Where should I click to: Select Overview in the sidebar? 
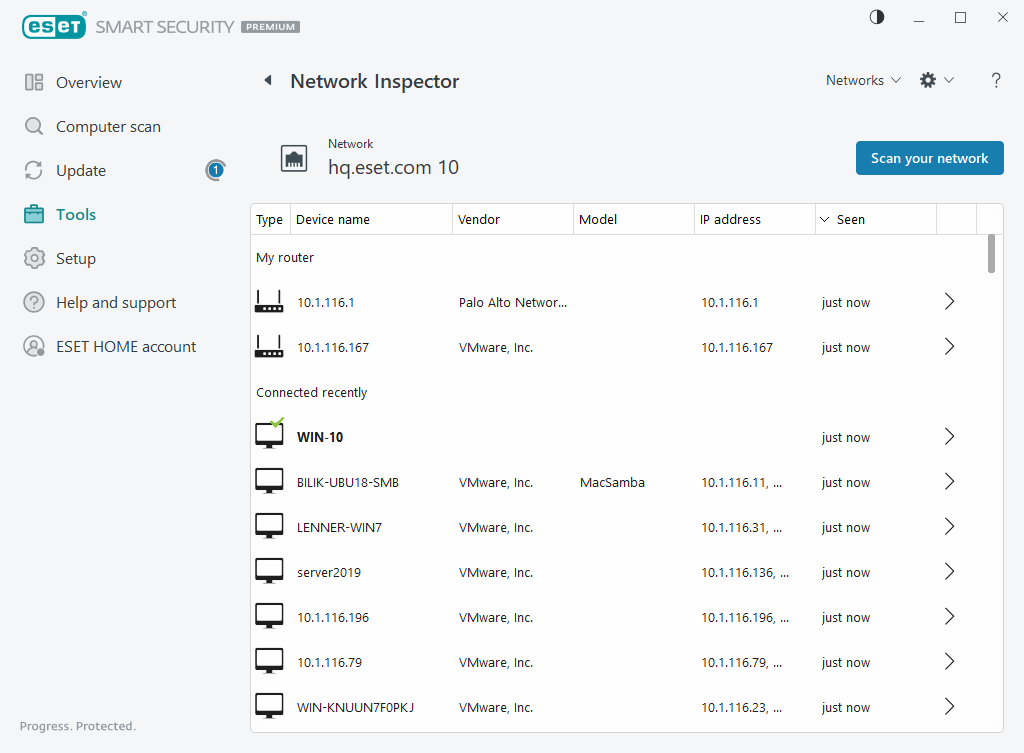coord(33,82)
